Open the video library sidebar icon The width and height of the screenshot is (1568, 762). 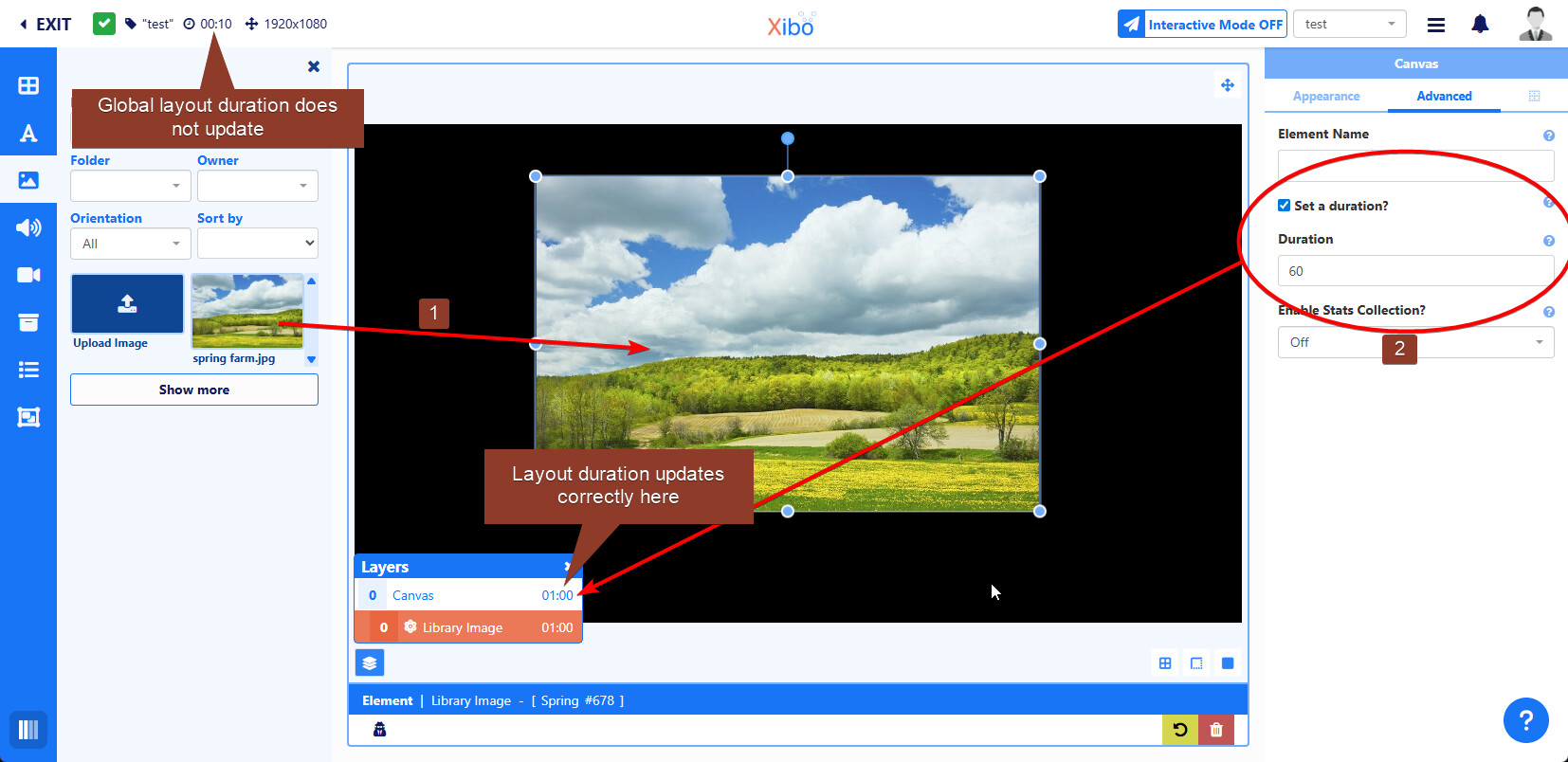point(28,275)
